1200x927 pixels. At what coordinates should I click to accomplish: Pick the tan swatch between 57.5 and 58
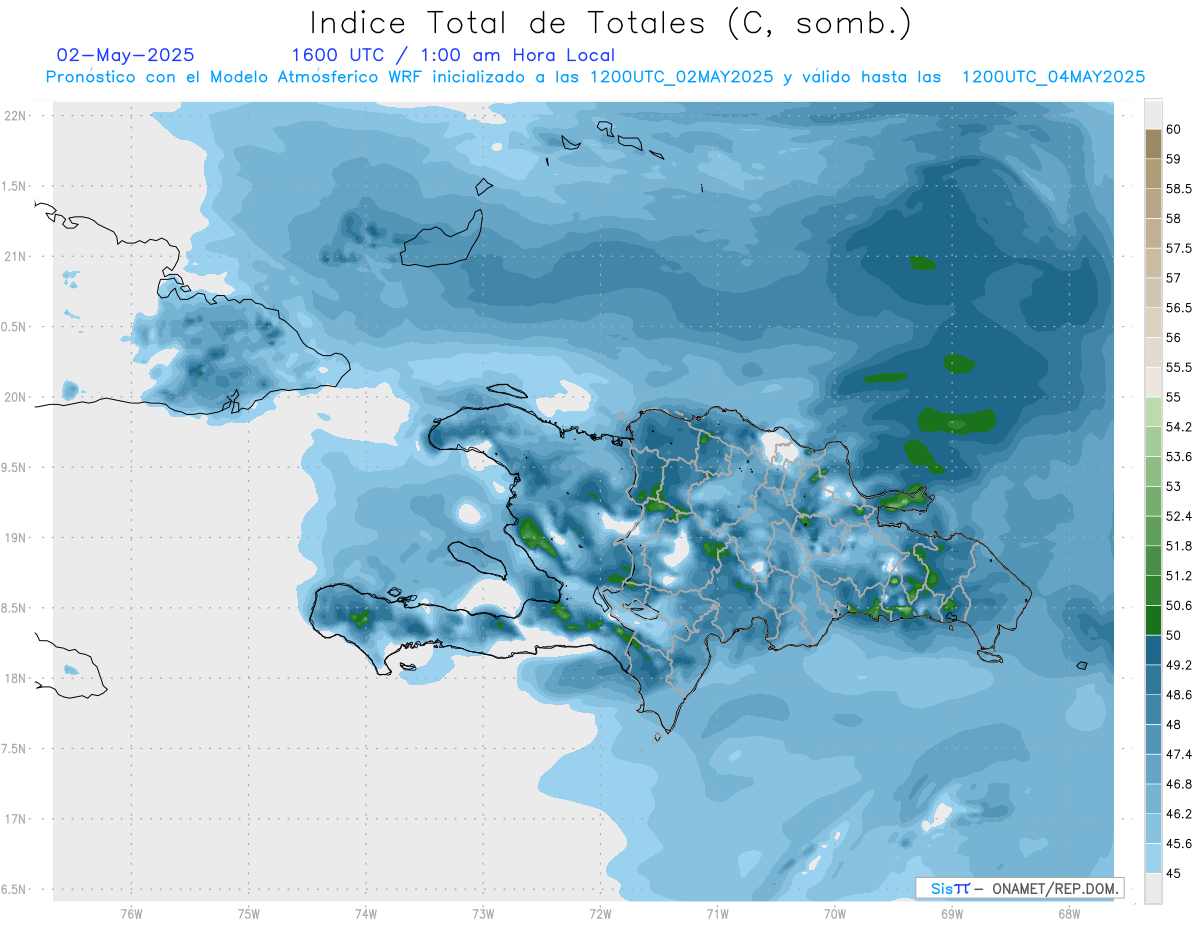[x=1153, y=233]
